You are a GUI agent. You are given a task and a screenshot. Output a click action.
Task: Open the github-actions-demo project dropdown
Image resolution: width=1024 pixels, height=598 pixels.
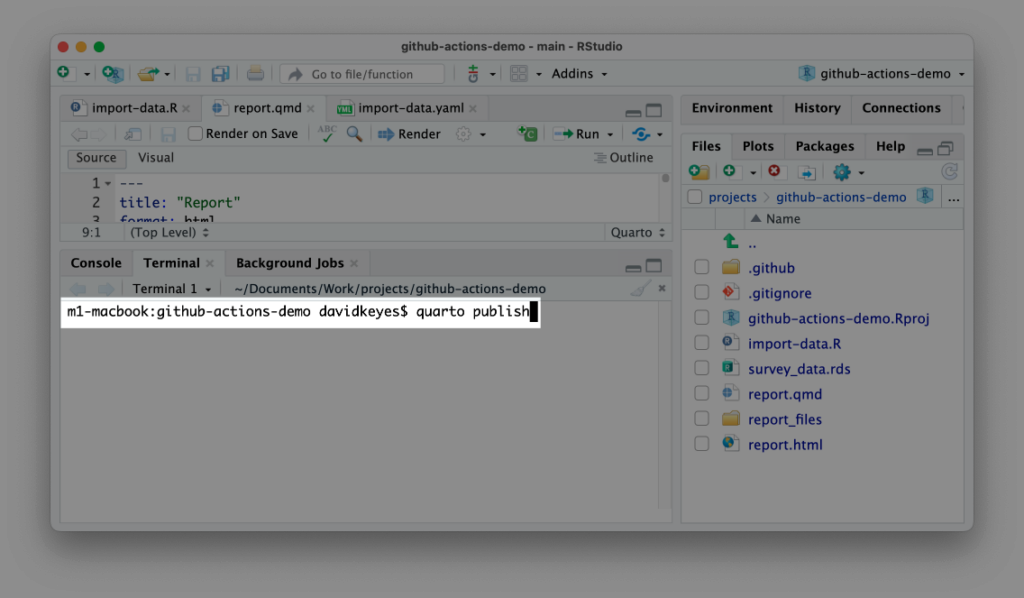pyautogui.click(x=881, y=74)
